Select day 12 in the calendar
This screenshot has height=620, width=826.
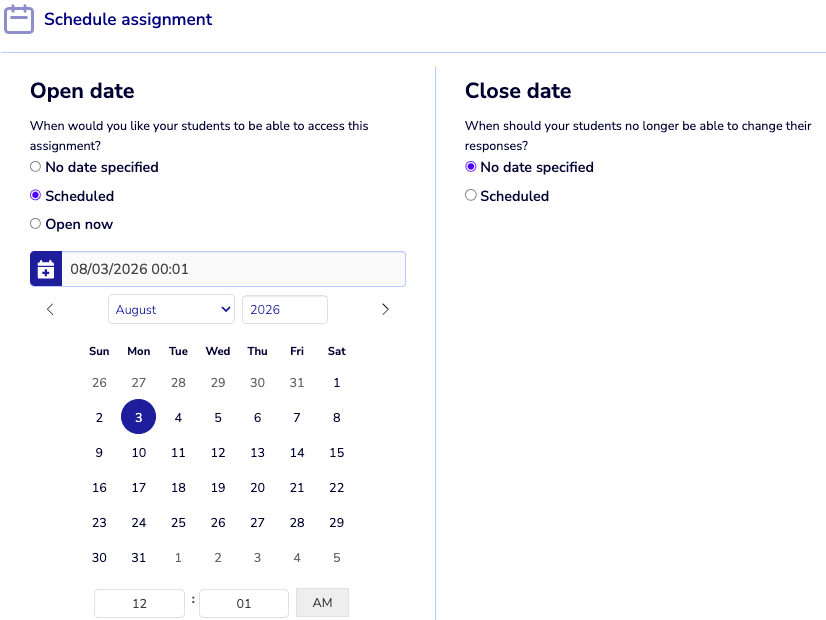click(218, 452)
